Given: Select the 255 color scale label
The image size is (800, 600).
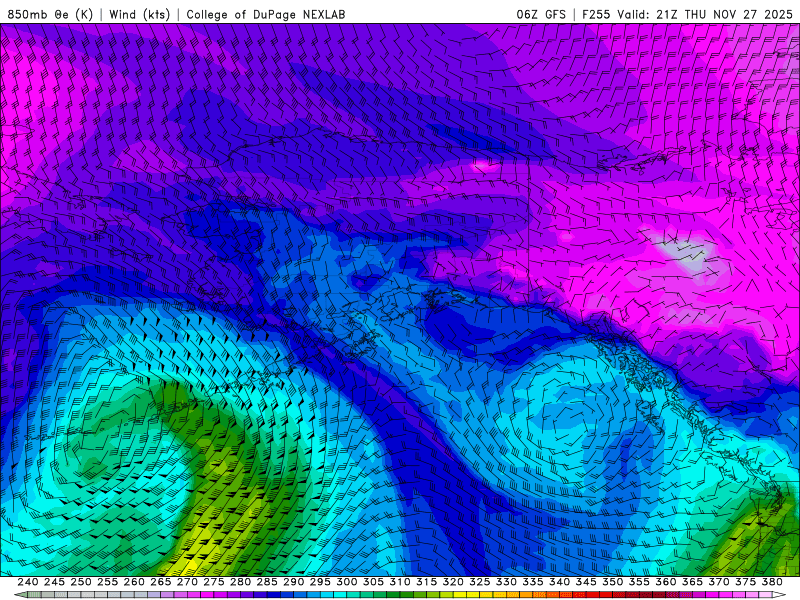Looking at the screenshot, I should (107, 582).
